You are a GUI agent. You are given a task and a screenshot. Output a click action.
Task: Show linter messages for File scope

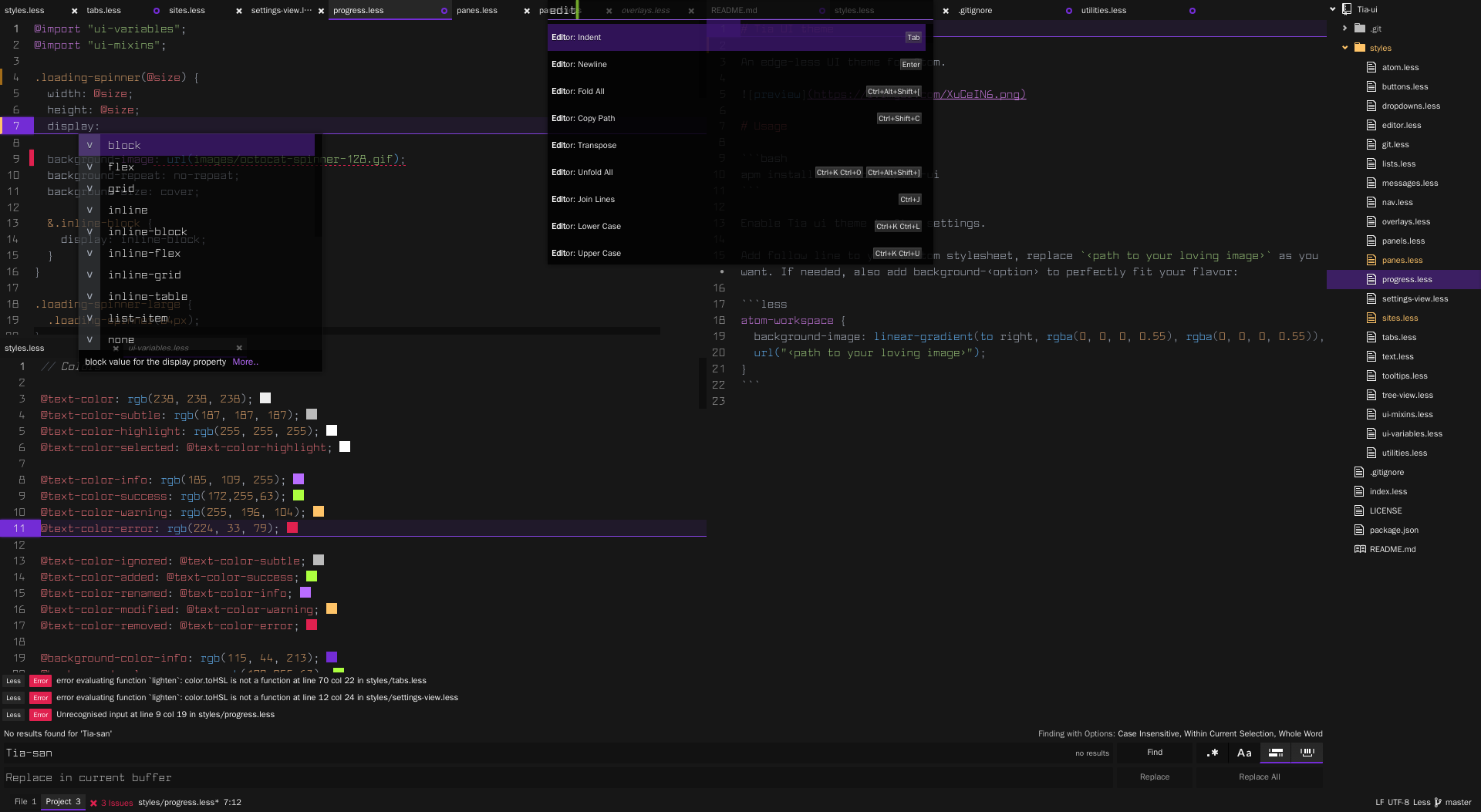(25, 802)
